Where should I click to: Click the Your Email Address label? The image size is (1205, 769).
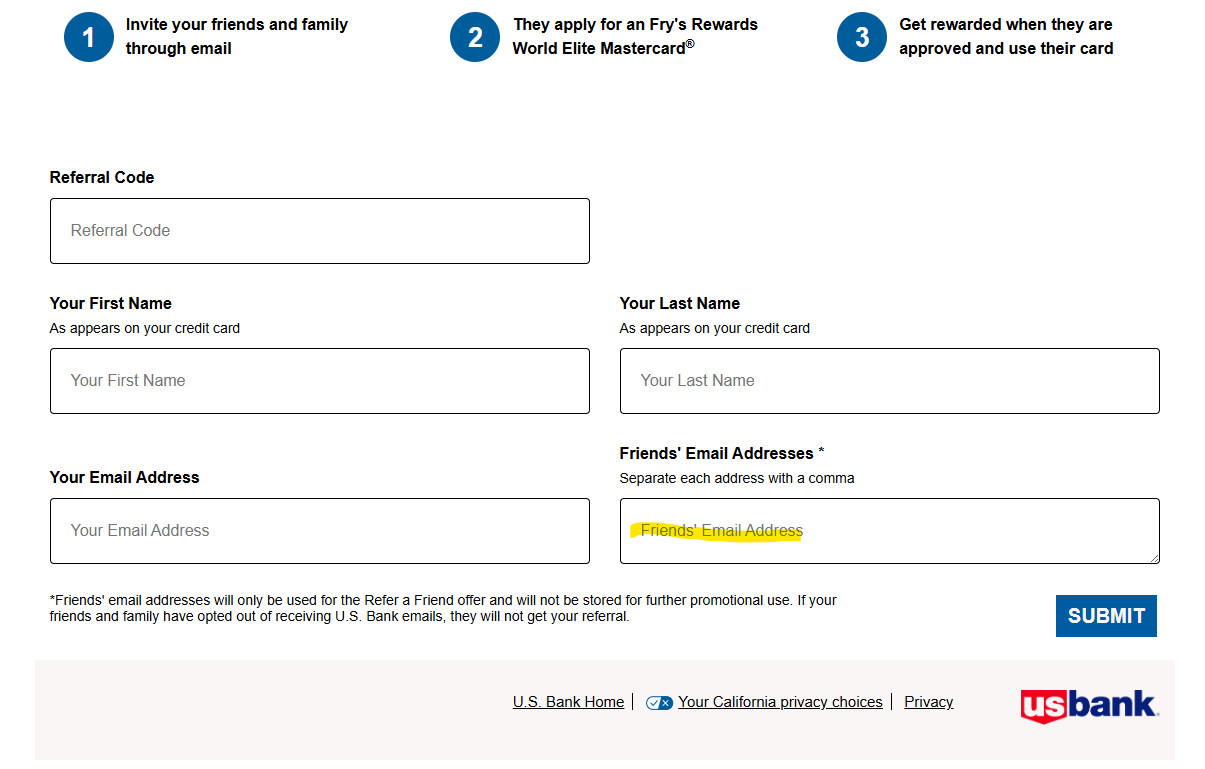point(125,477)
